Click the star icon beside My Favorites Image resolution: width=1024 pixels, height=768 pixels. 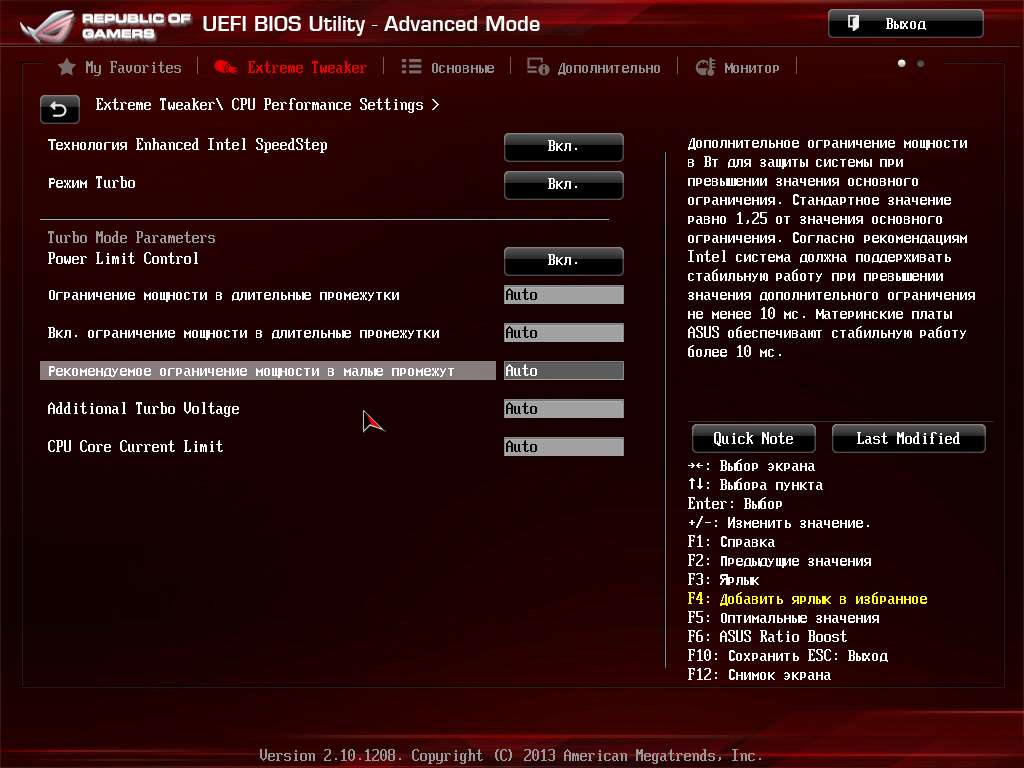click(67, 67)
